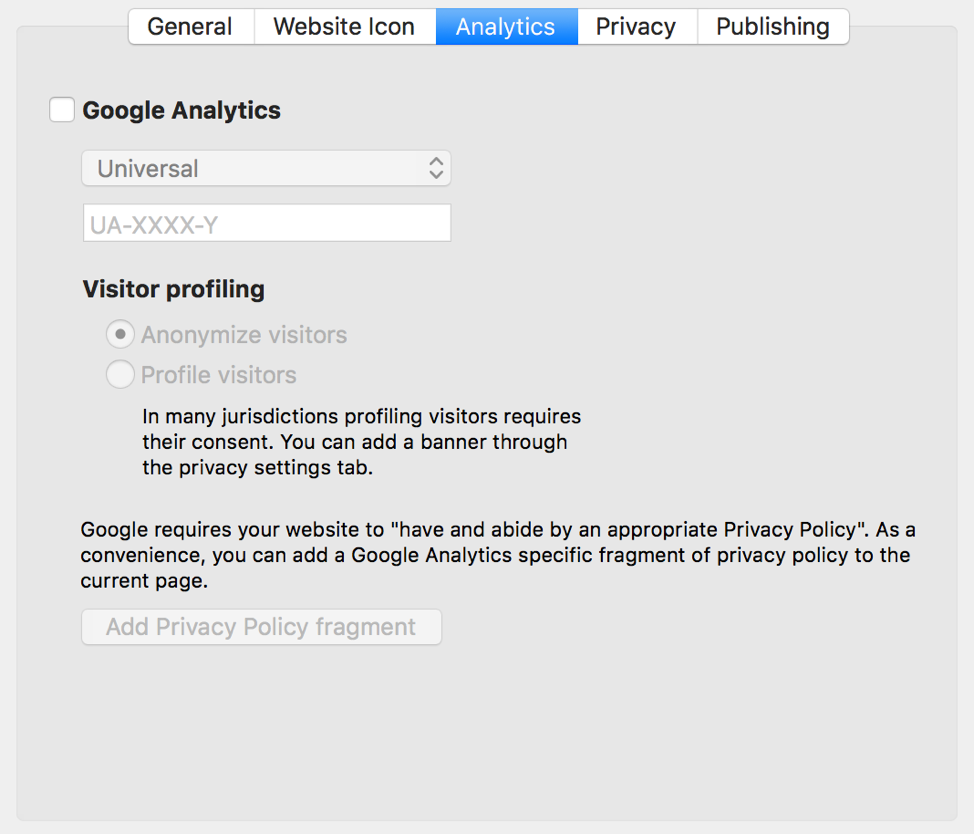Open the Universal tracking type dropdown
Image resolution: width=974 pixels, height=834 pixels.
pos(265,169)
